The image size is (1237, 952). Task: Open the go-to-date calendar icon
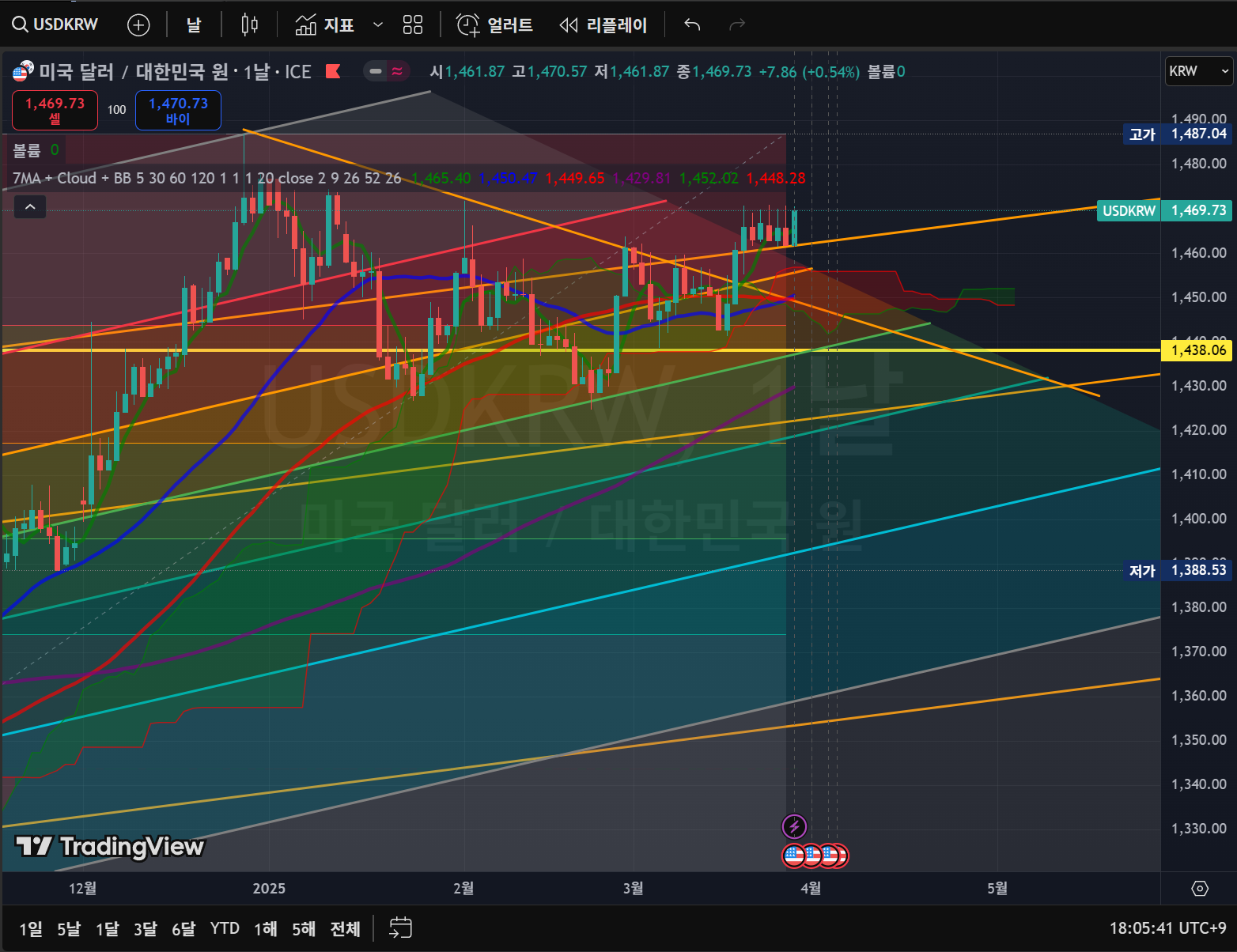(x=401, y=927)
